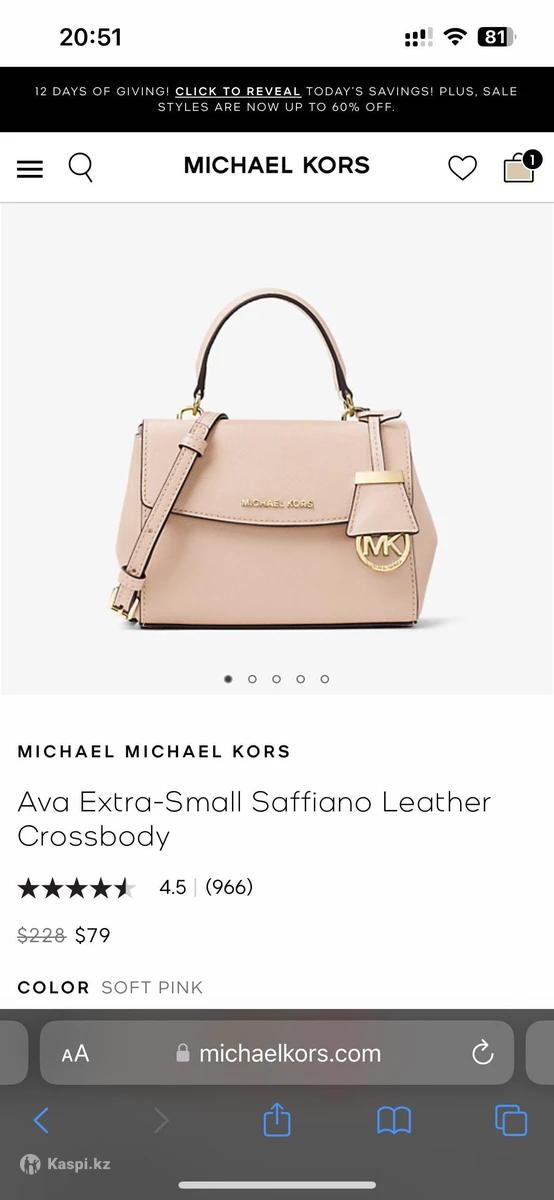554x1200 pixels.
Task: Open Safari's bookmarks book icon
Action: coord(394,1120)
